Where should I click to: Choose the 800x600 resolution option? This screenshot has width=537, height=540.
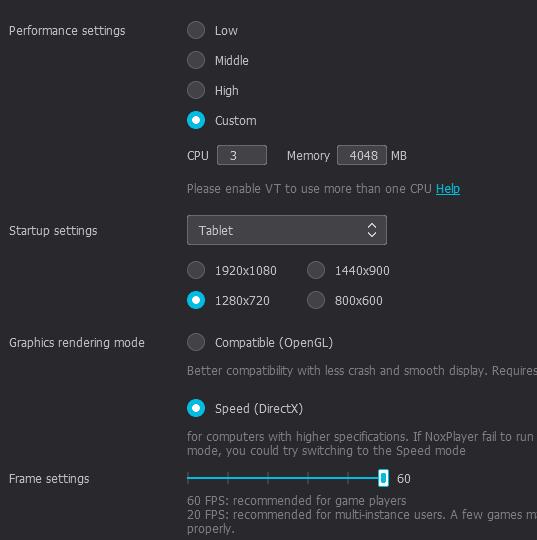pyautogui.click(x=316, y=300)
